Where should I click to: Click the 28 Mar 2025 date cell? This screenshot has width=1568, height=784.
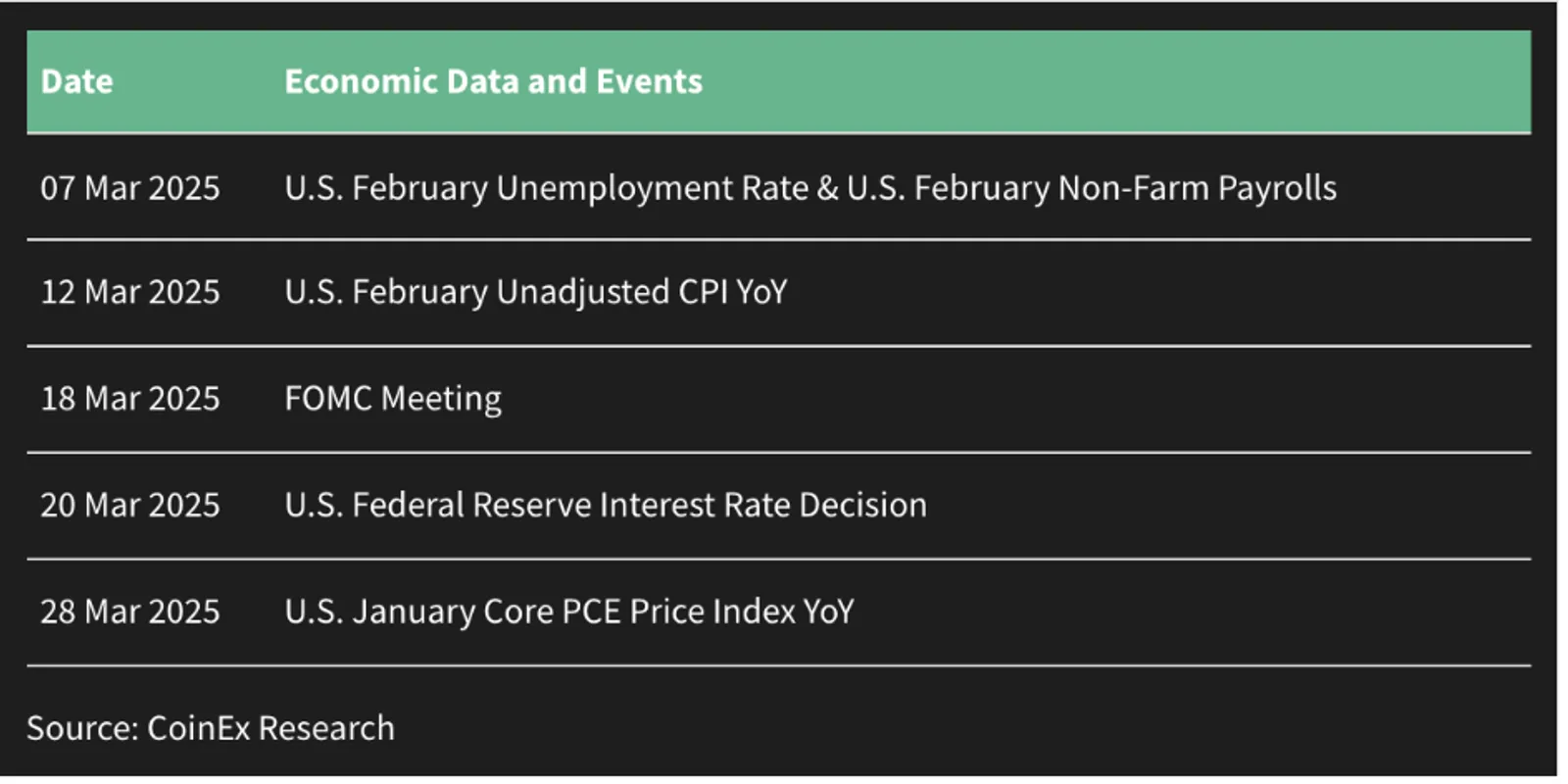pos(130,612)
